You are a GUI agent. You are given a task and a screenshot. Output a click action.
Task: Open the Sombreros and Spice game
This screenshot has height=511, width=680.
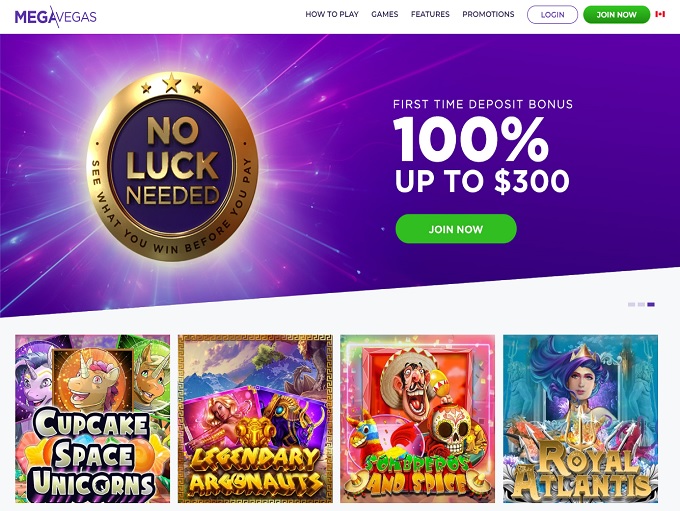coord(417,418)
